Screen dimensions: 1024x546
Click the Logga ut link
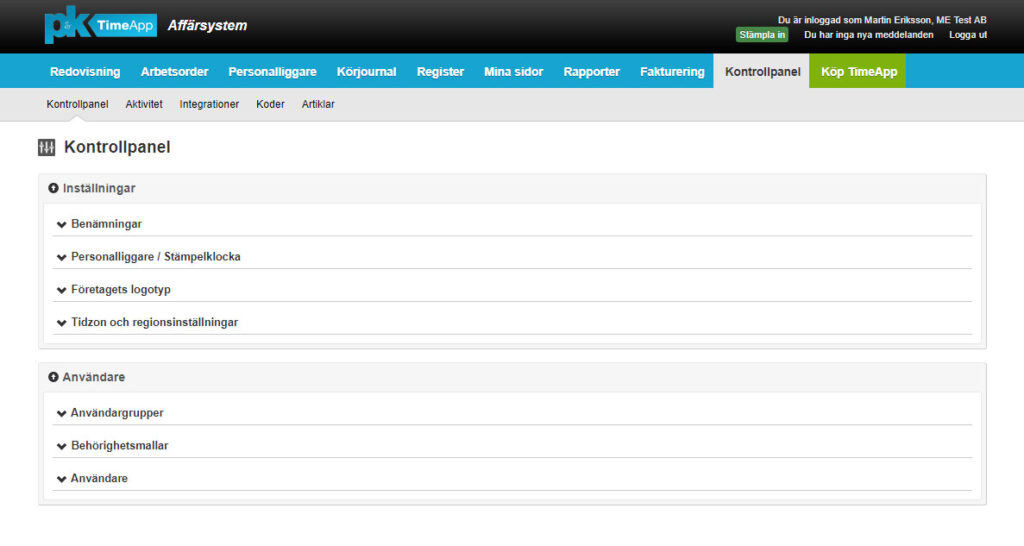[x=968, y=35]
